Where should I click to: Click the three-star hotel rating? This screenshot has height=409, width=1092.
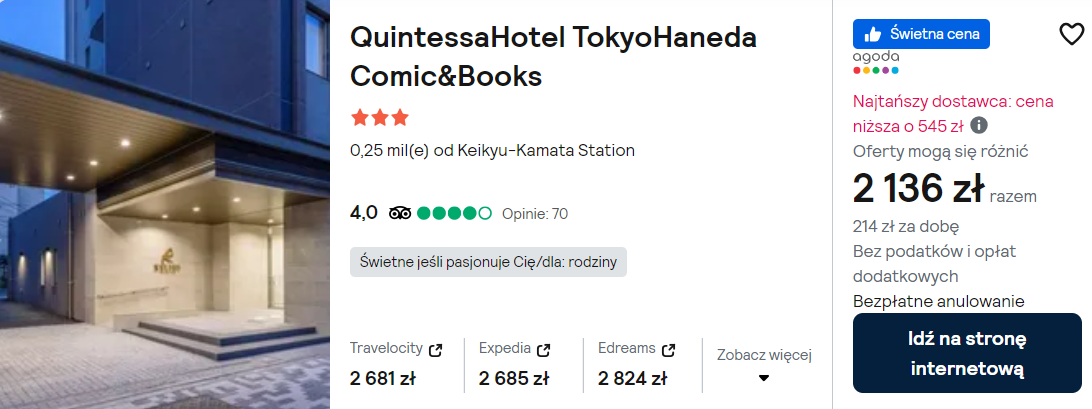pos(380,118)
